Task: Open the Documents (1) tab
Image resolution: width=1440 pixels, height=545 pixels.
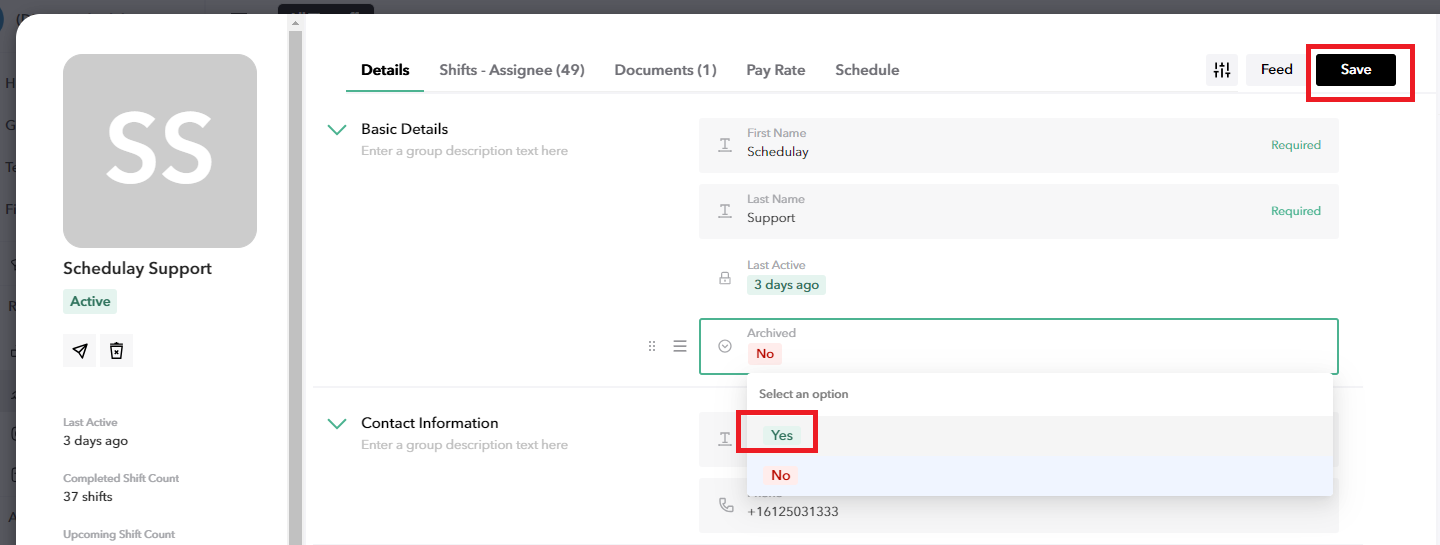Action: coord(665,70)
